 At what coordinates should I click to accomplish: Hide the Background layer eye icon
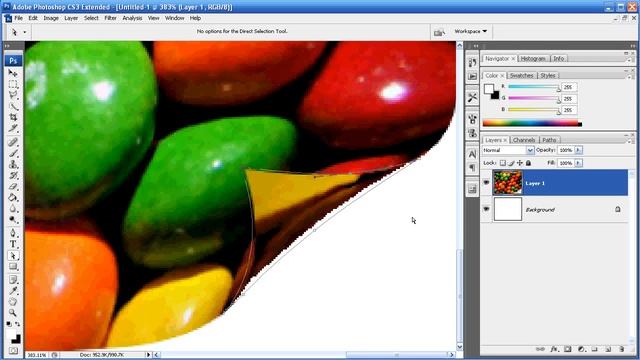click(486, 209)
